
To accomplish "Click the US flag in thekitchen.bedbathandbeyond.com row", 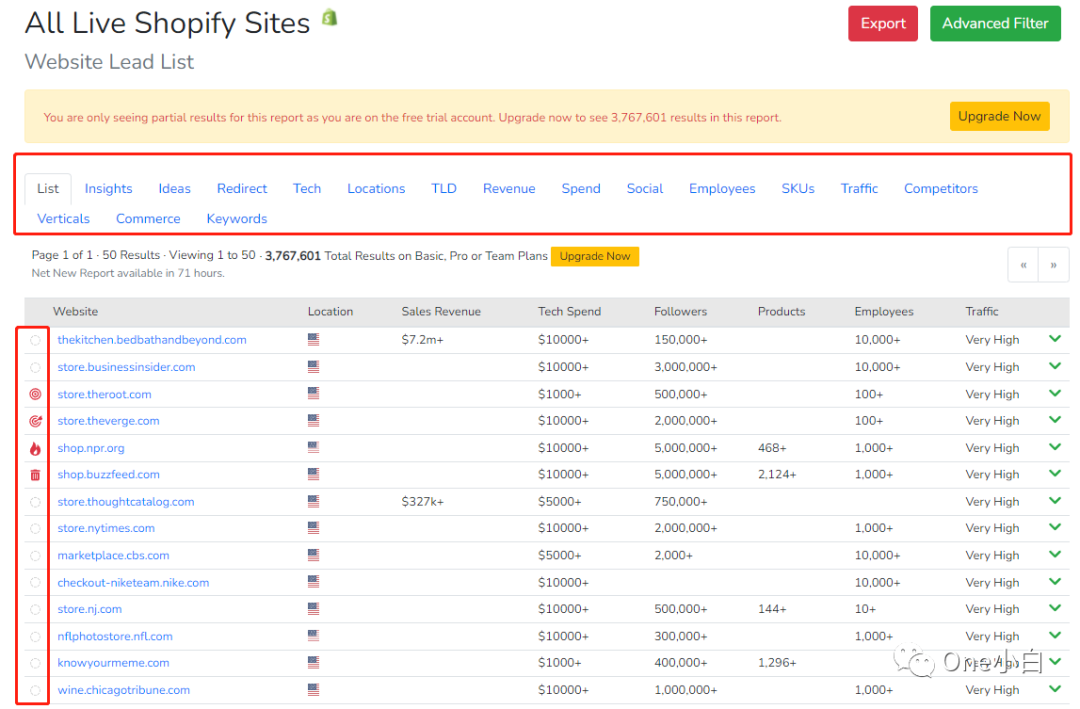I will click(314, 340).
